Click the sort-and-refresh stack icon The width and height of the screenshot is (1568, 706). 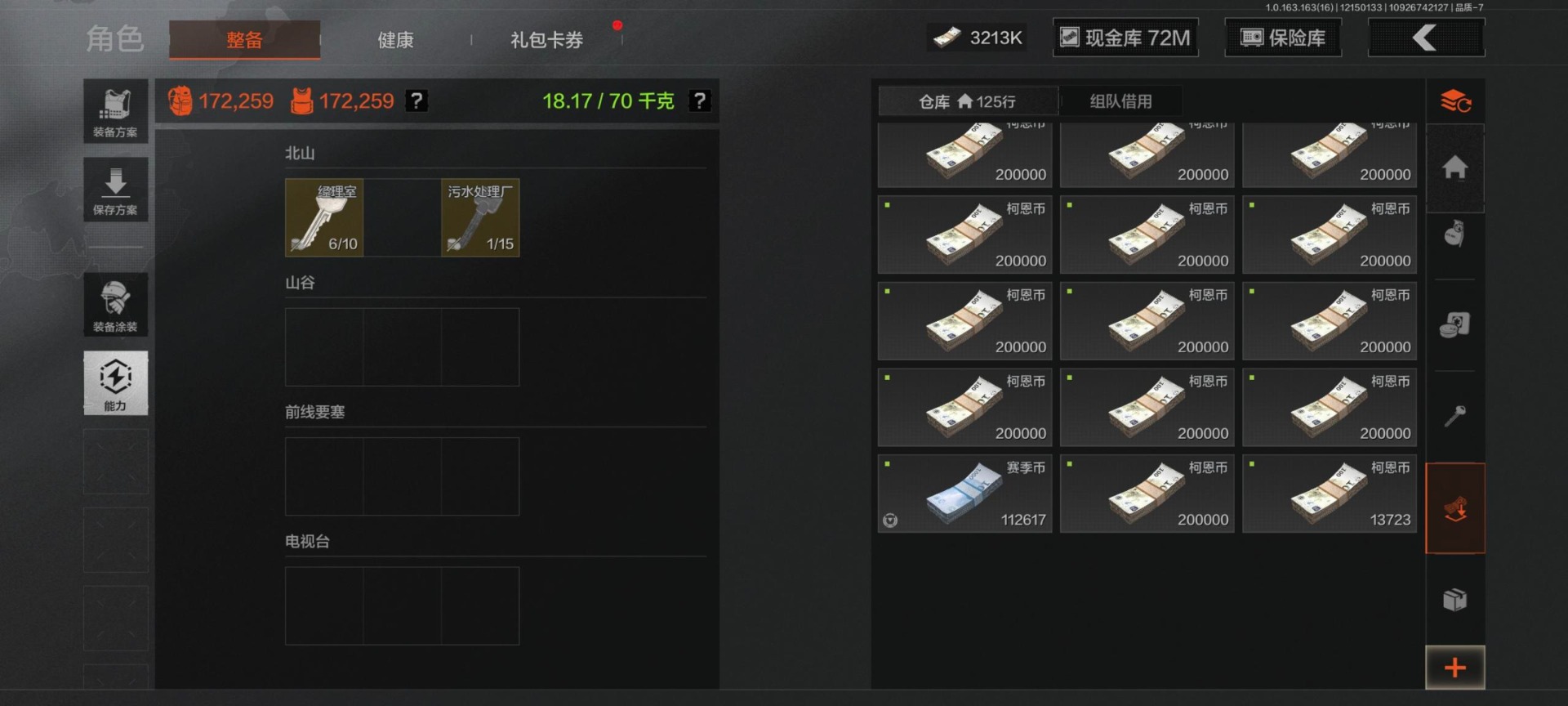pyautogui.click(x=1455, y=102)
